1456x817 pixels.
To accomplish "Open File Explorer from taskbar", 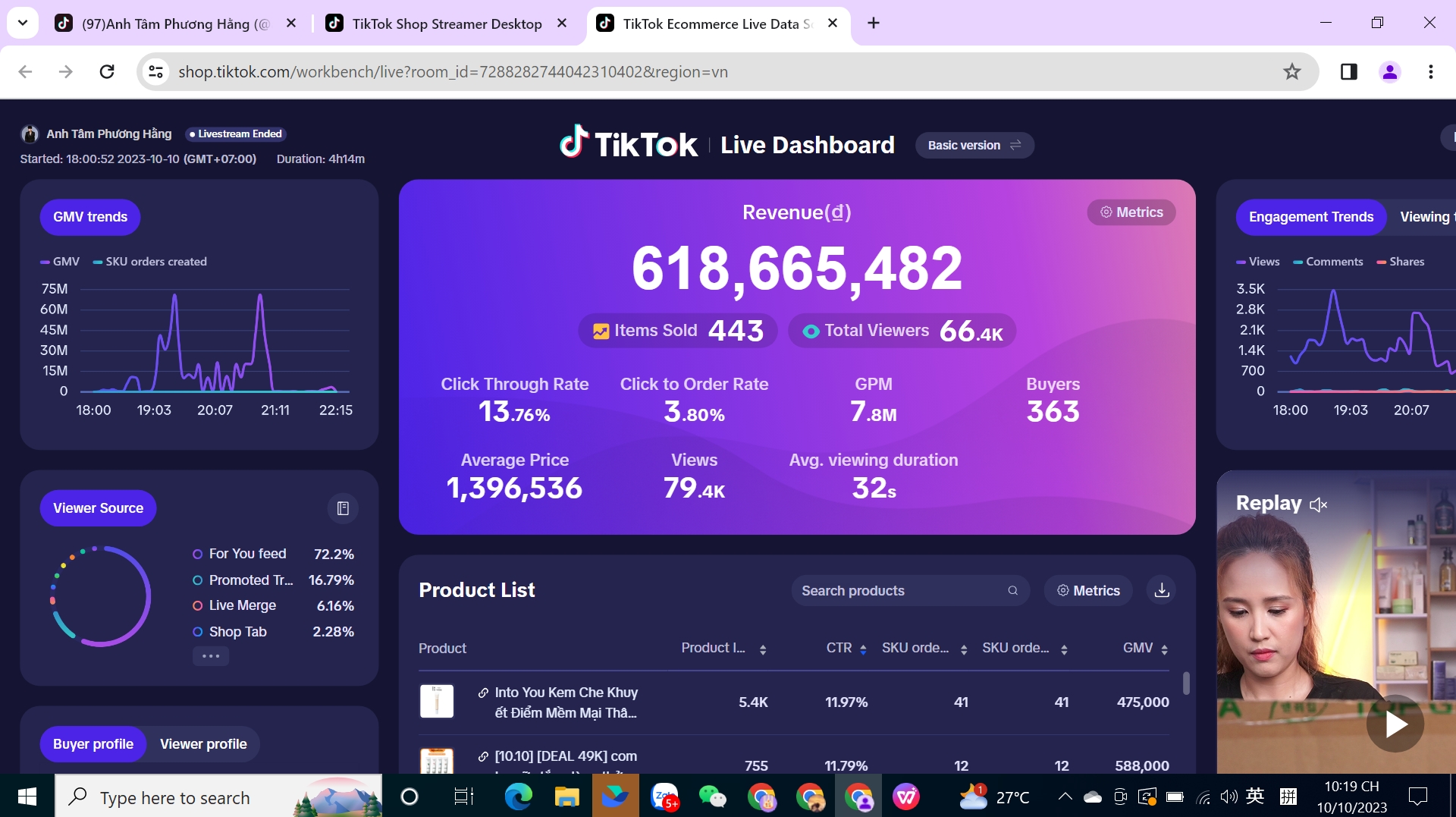I will point(566,797).
